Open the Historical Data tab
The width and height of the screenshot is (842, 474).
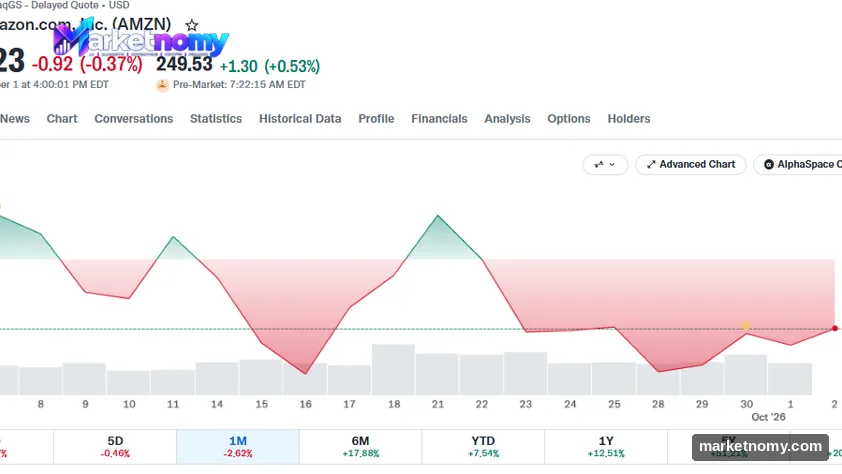[x=300, y=119]
